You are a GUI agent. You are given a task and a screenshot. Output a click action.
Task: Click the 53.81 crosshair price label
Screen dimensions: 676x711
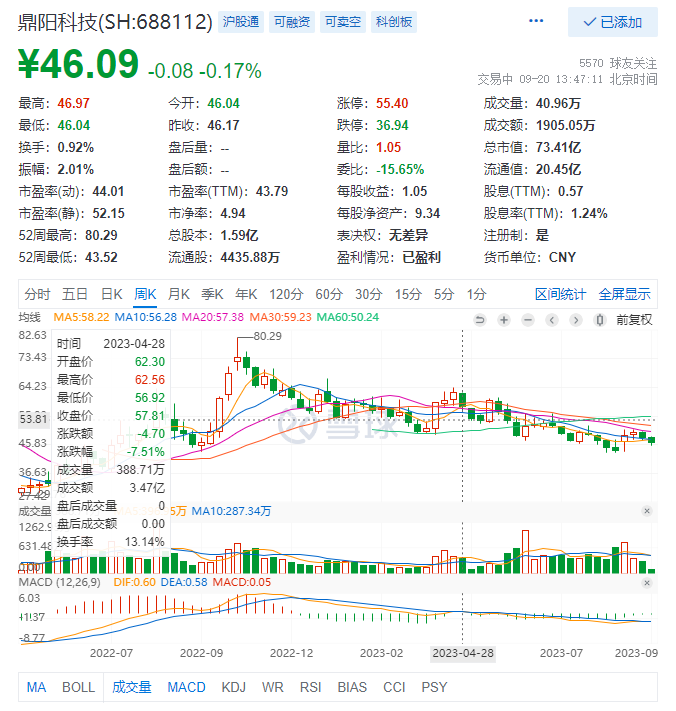[x=34, y=419]
